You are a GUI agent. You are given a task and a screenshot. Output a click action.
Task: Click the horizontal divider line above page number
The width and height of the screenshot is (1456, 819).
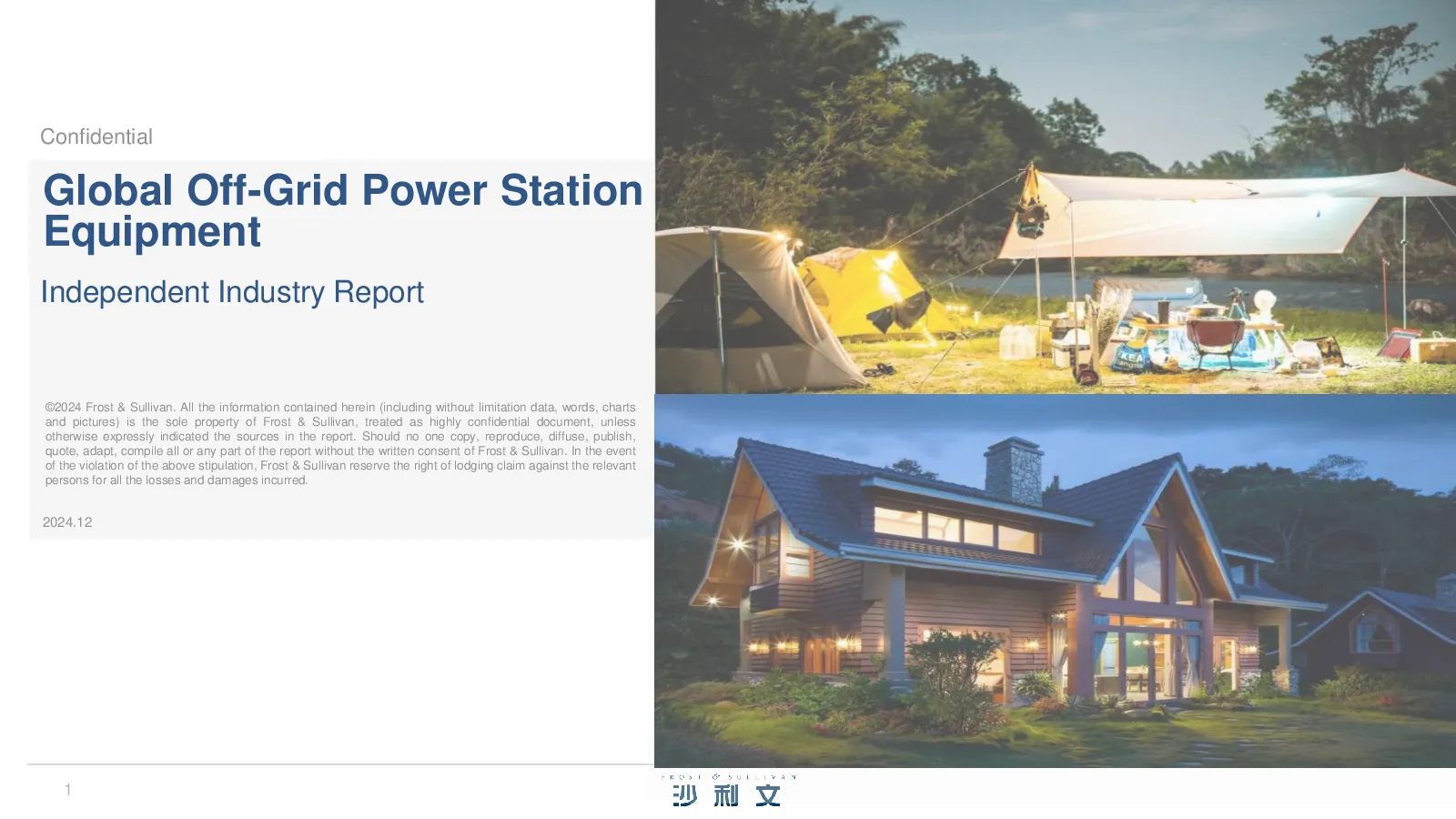click(340, 764)
